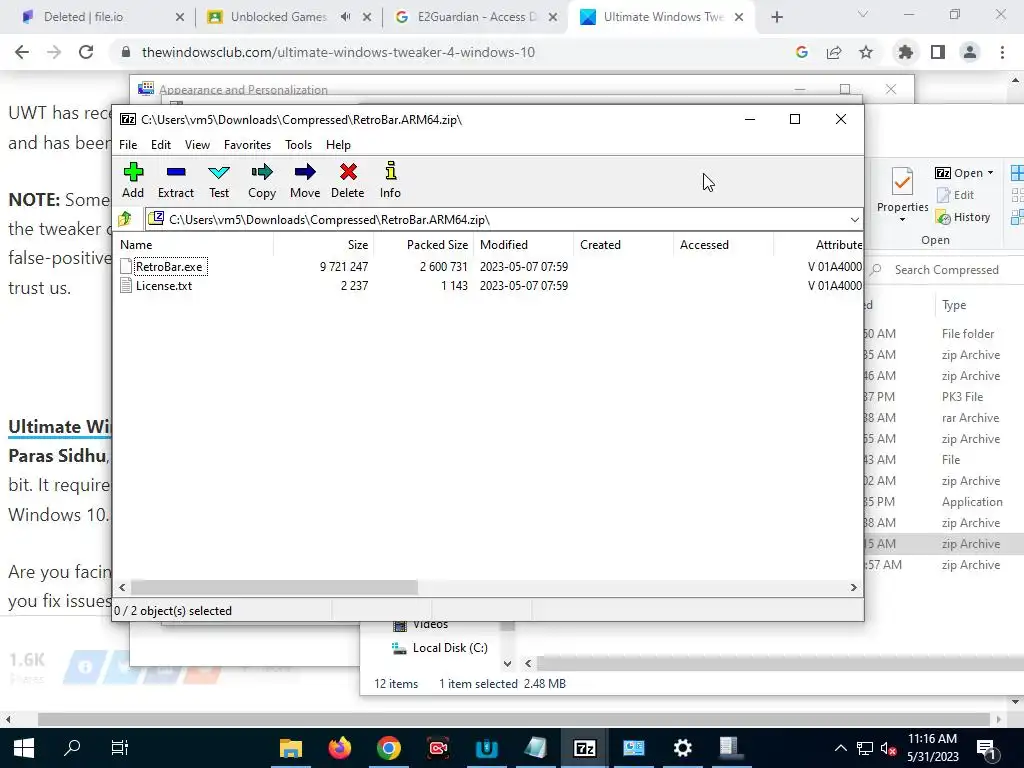The height and width of the screenshot is (768, 1024).
Task: Run the Test archive tool
Action: coord(219,180)
